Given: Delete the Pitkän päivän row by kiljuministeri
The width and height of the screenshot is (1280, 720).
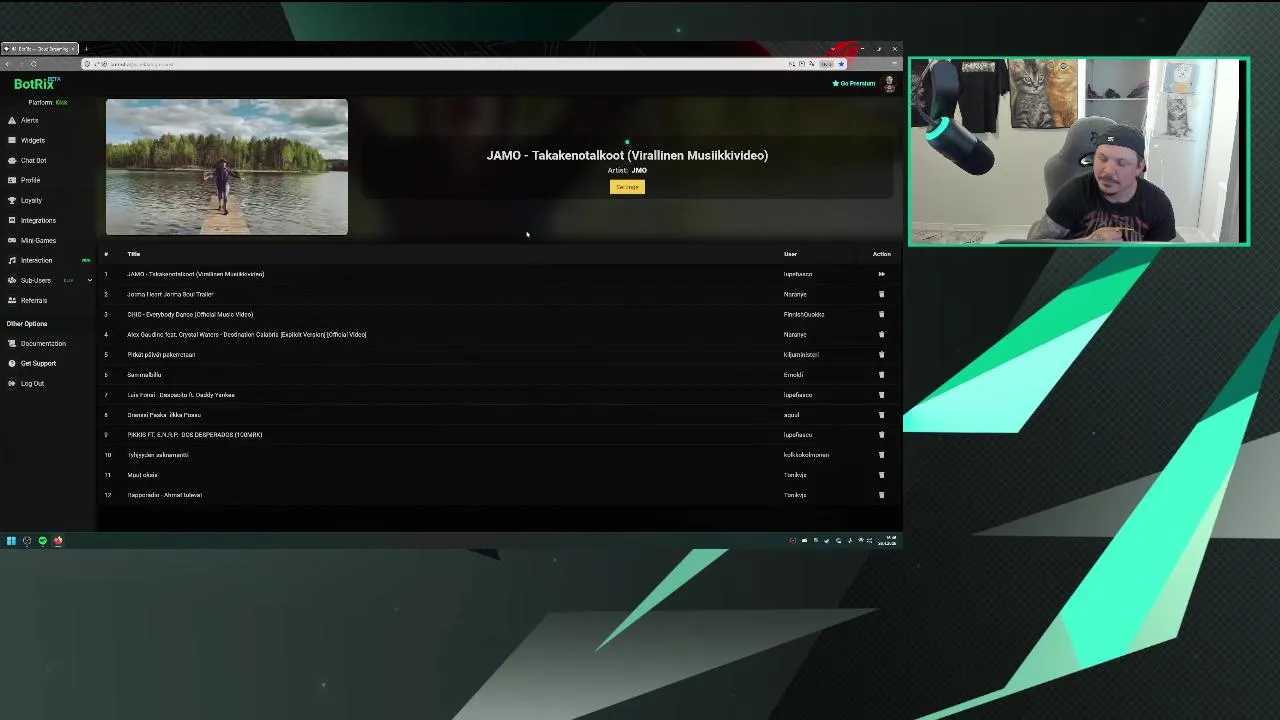Looking at the screenshot, I should click(881, 354).
